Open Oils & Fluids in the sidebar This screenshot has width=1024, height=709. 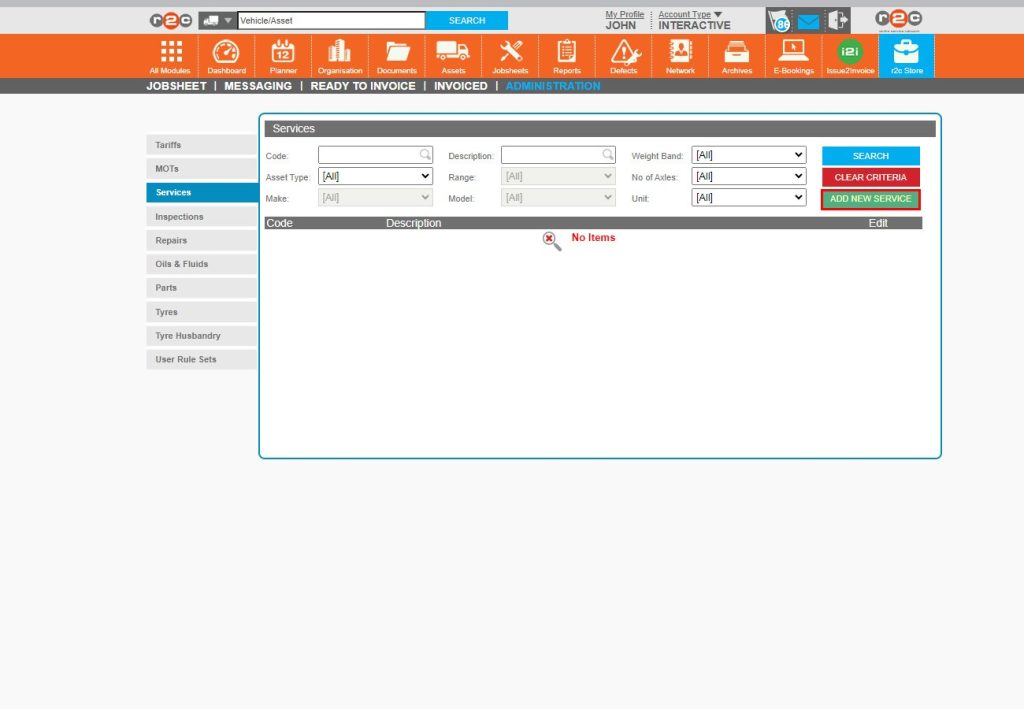click(x=202, y=264)
